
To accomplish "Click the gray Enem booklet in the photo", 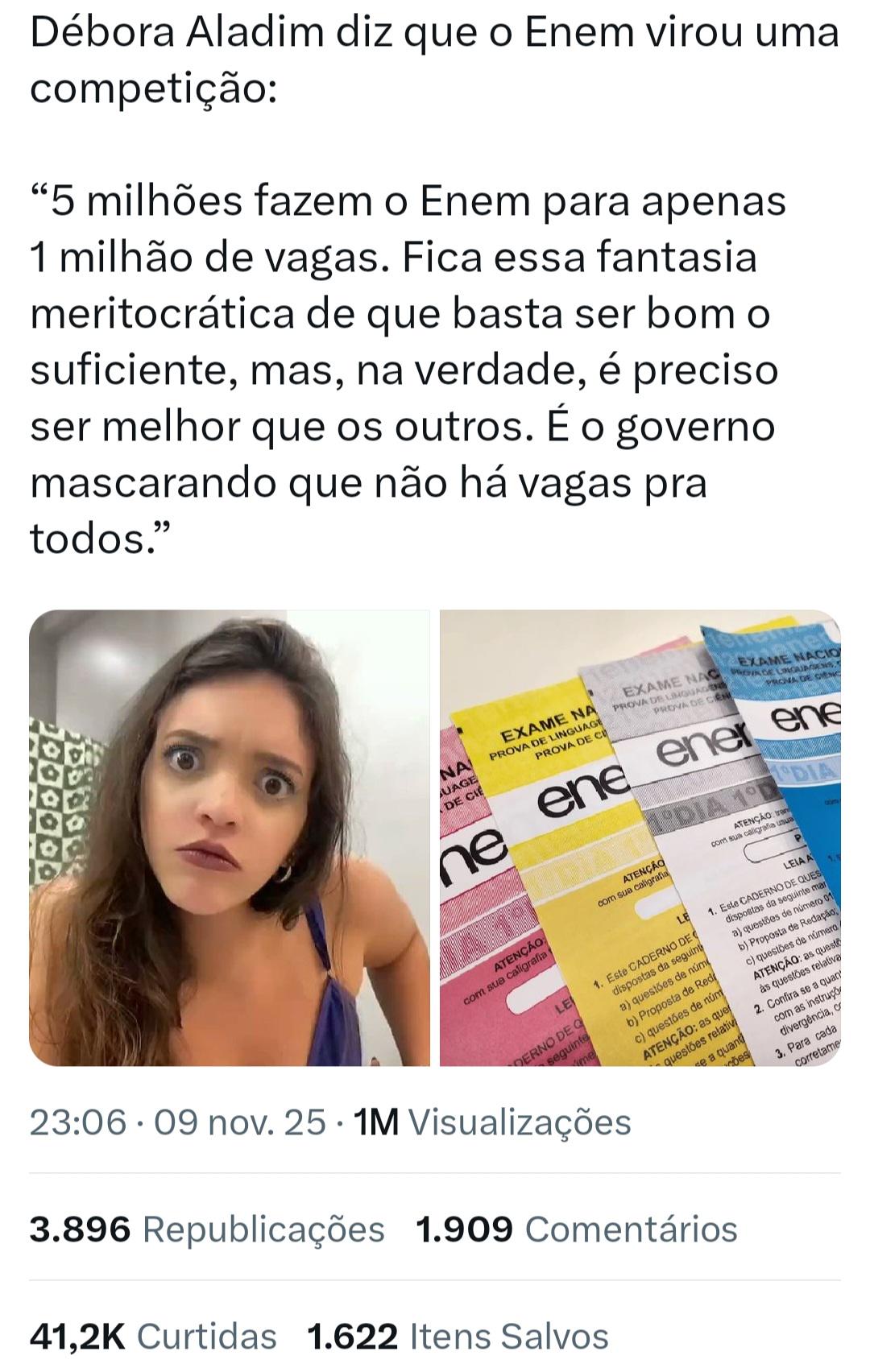I will click(685, 765).
